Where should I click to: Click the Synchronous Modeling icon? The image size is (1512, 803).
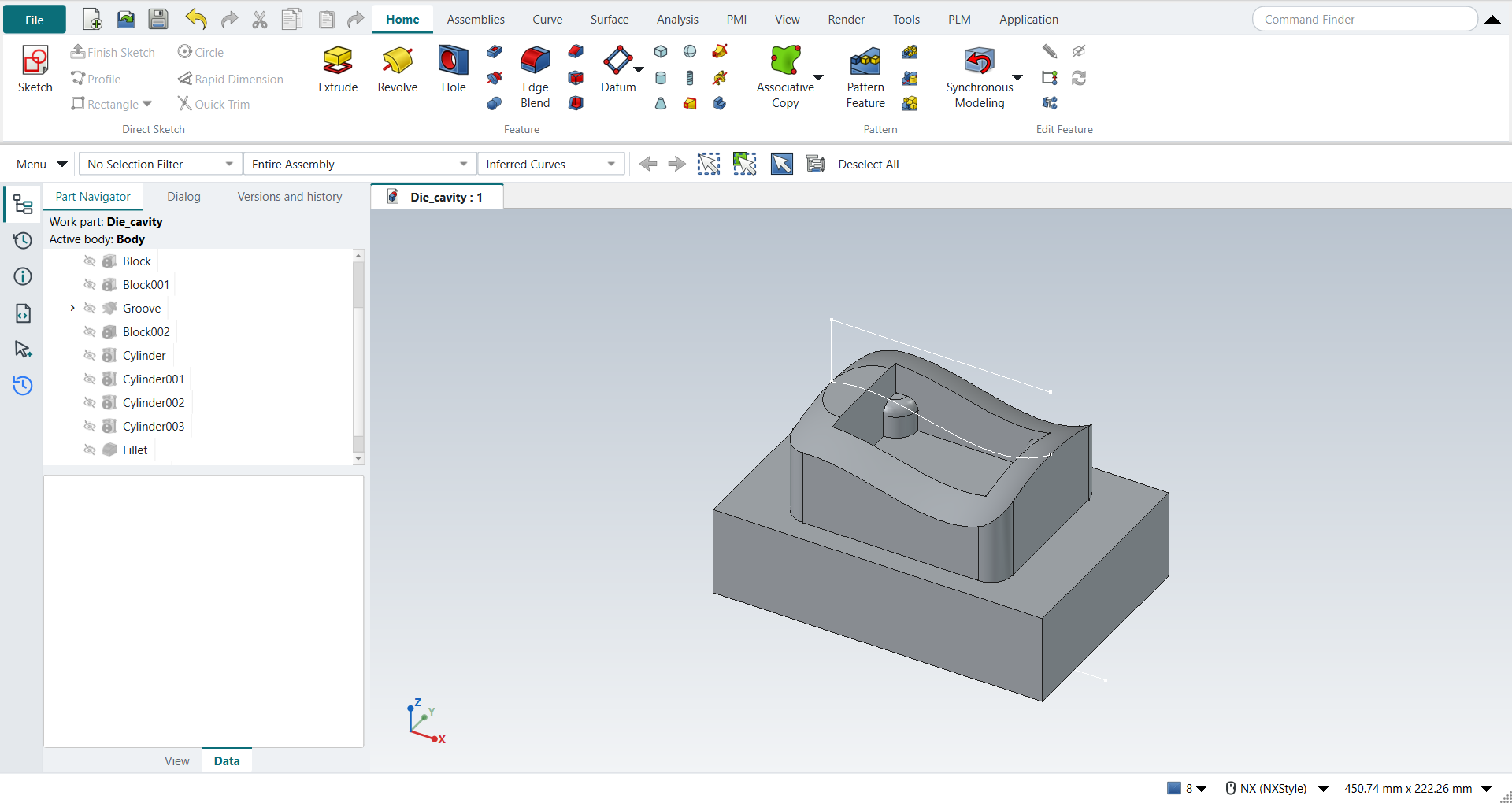[x=980, y=61]
